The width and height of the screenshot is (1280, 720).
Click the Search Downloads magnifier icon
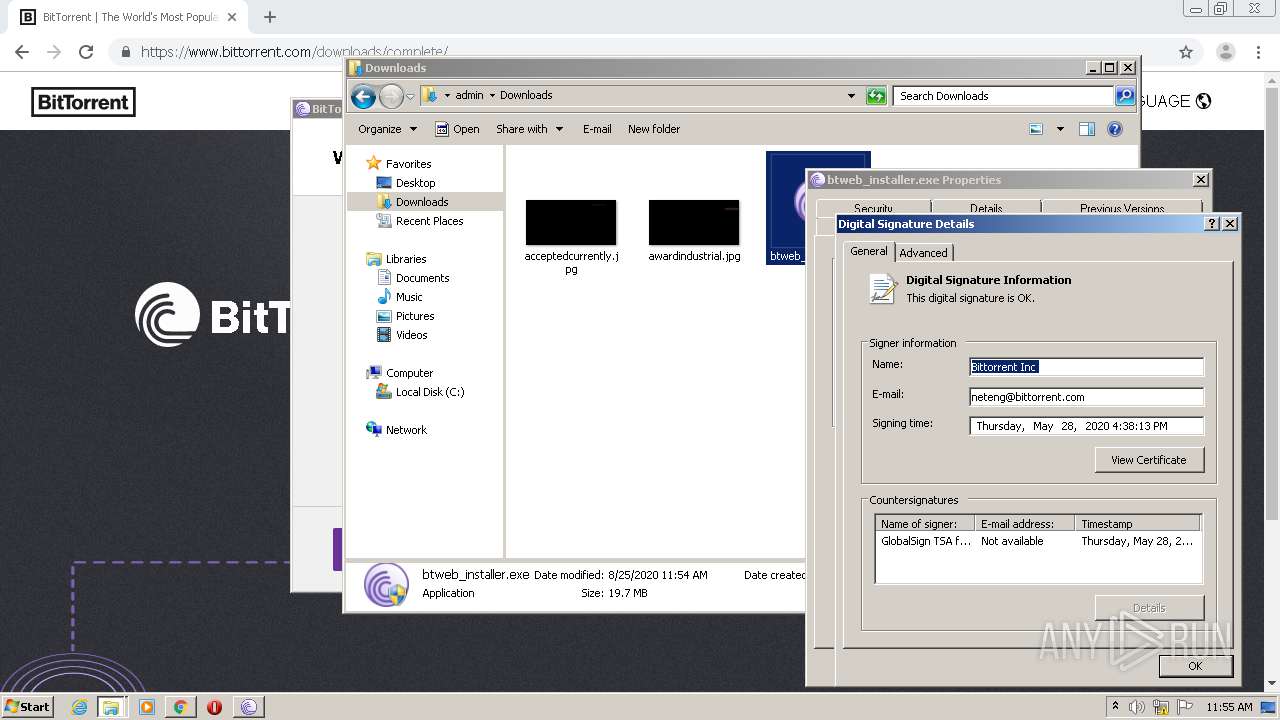coord(1125,96)
